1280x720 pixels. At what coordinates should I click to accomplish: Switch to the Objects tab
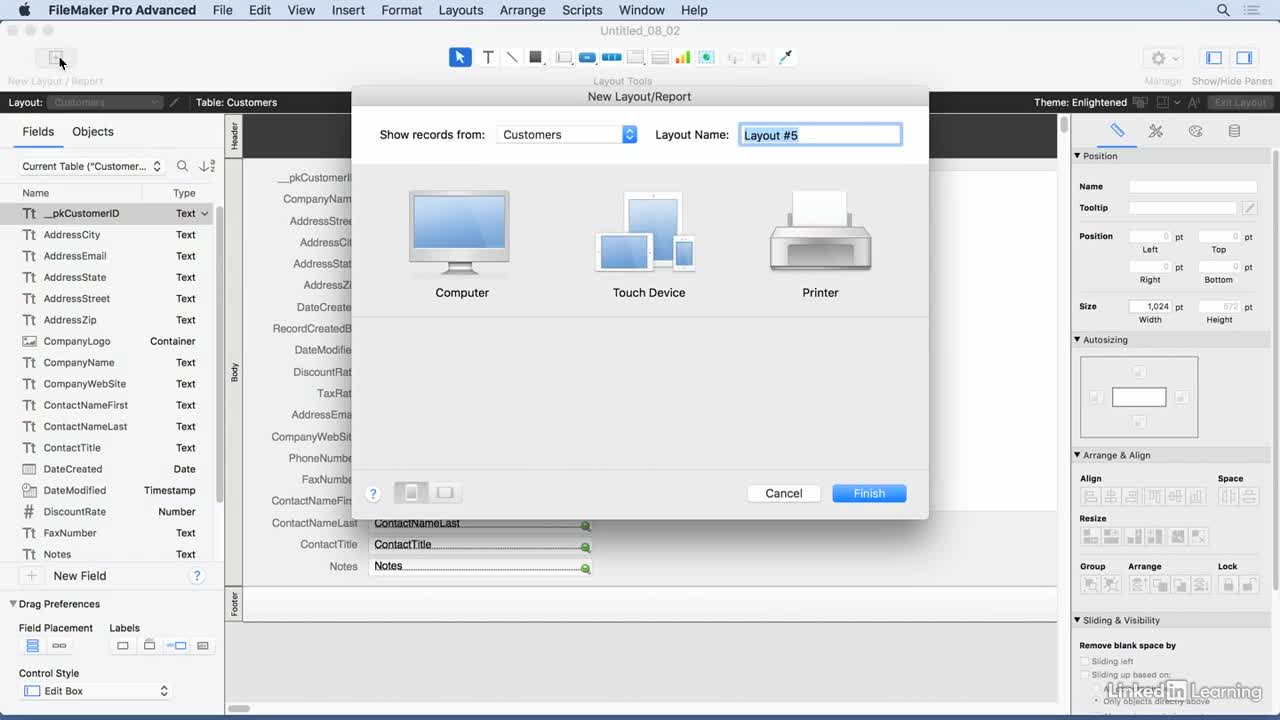point(93,132)
